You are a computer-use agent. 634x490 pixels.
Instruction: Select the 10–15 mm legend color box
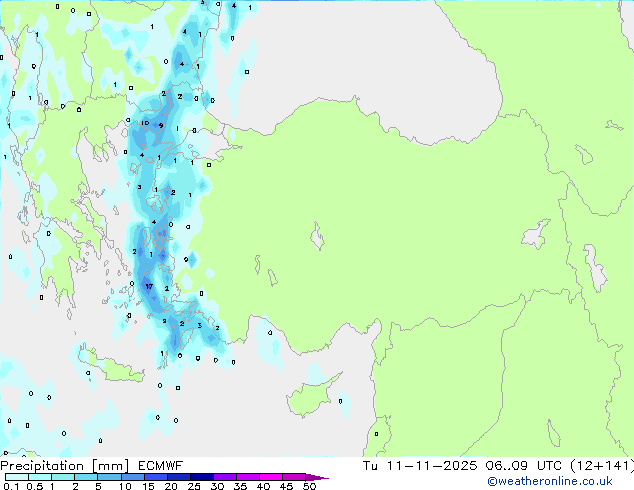tap(133, 477)
